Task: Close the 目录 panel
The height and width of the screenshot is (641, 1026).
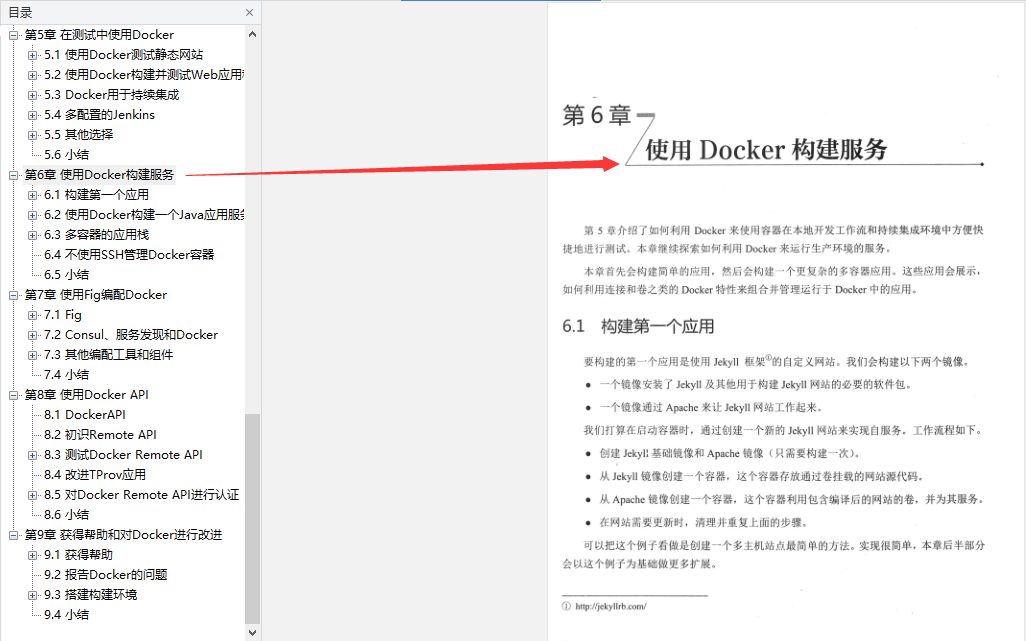Action: click(249, 12)
